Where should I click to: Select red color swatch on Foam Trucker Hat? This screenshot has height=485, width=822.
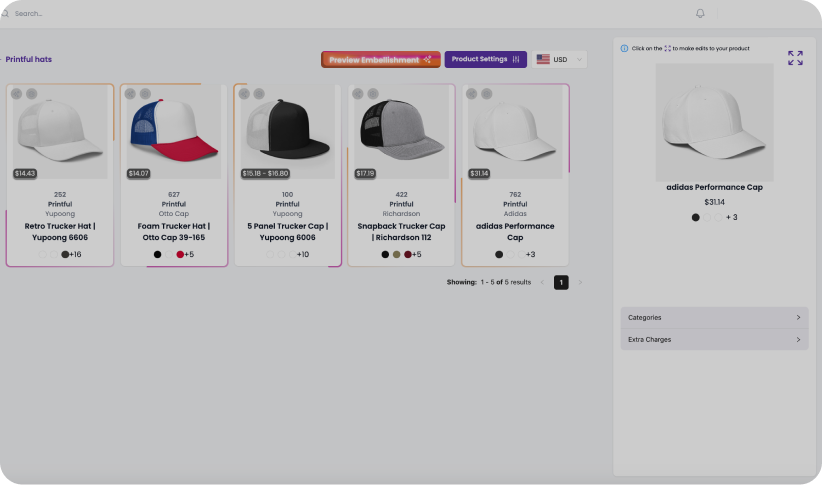coord(180,254)
